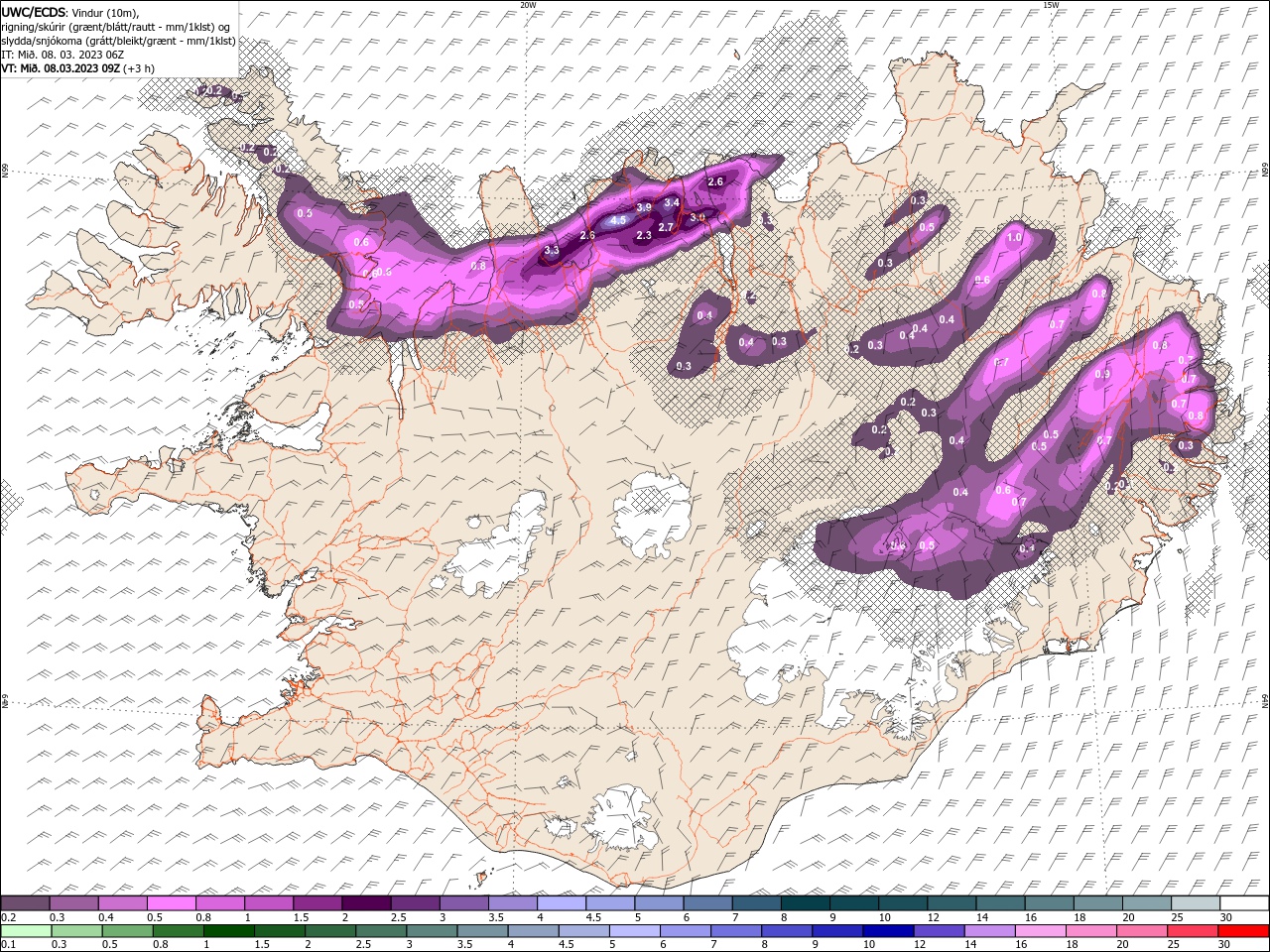Click the 2.7 precipitation value on the map
This screenshot has width=1270, height=952.
[666, 227]
